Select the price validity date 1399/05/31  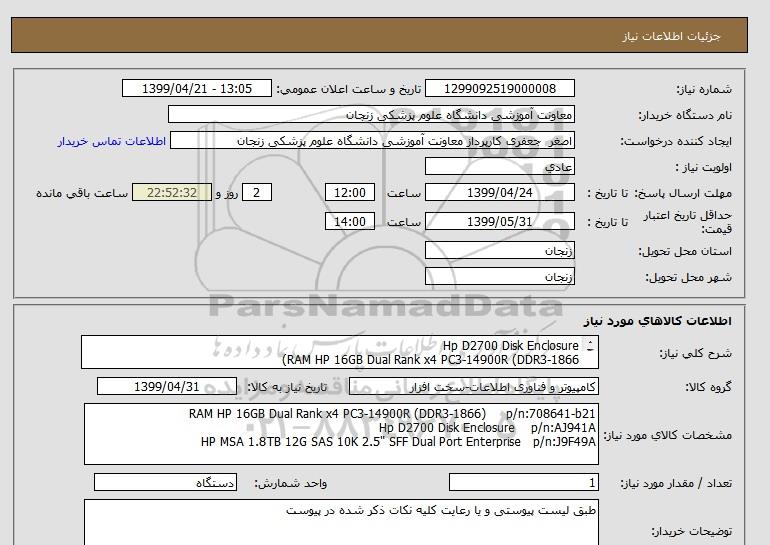pos(499,221)
